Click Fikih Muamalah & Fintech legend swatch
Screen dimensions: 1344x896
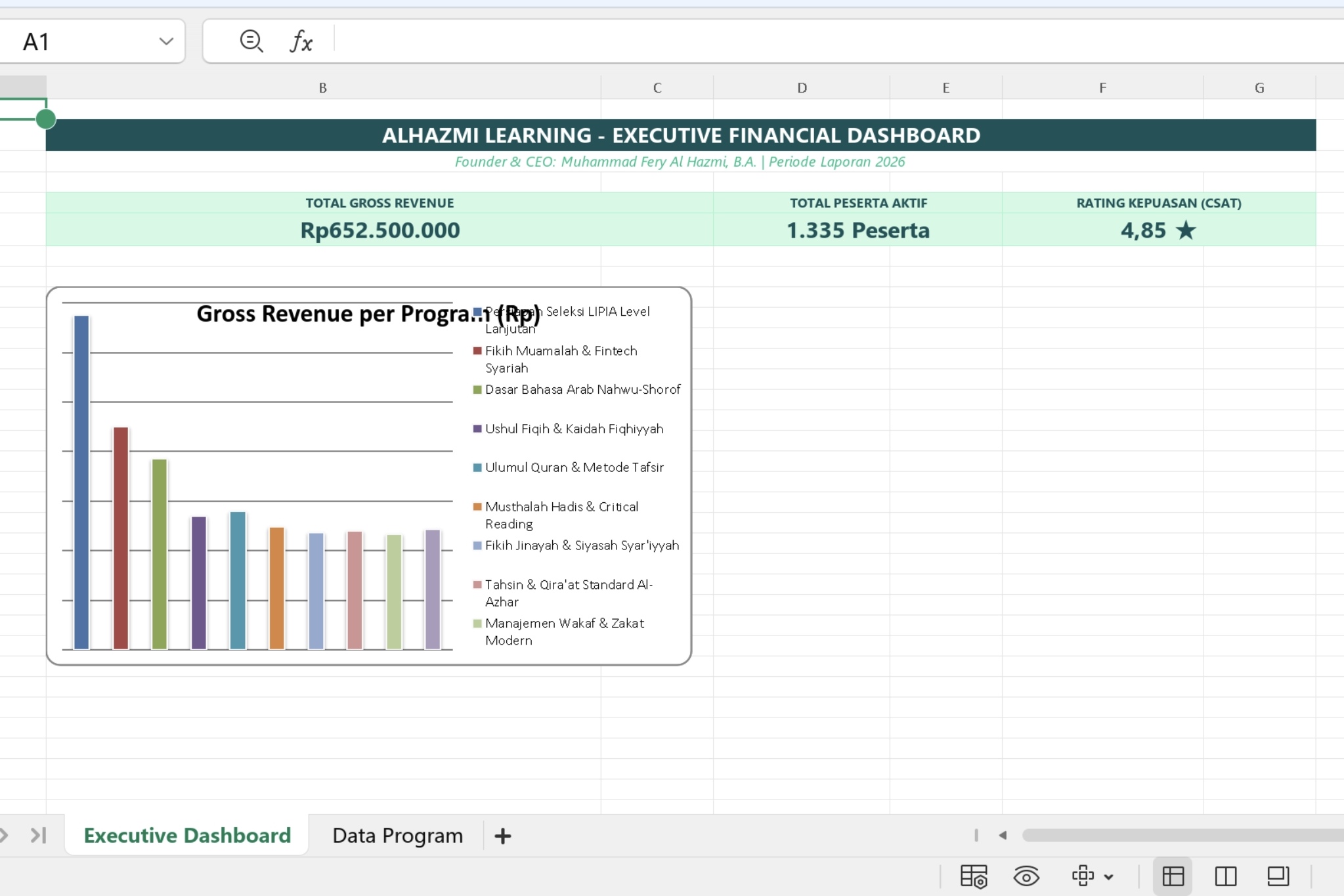[x=477, y=351]
